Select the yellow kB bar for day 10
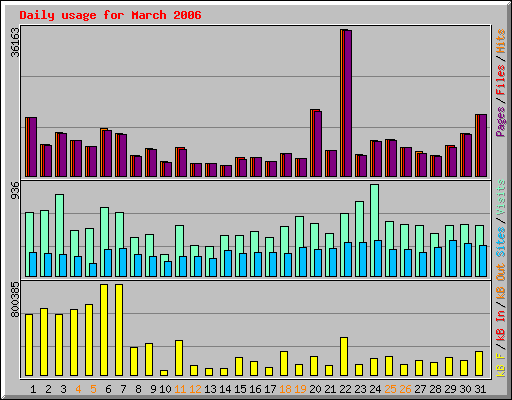512x400 pixels. click(164, 373)
